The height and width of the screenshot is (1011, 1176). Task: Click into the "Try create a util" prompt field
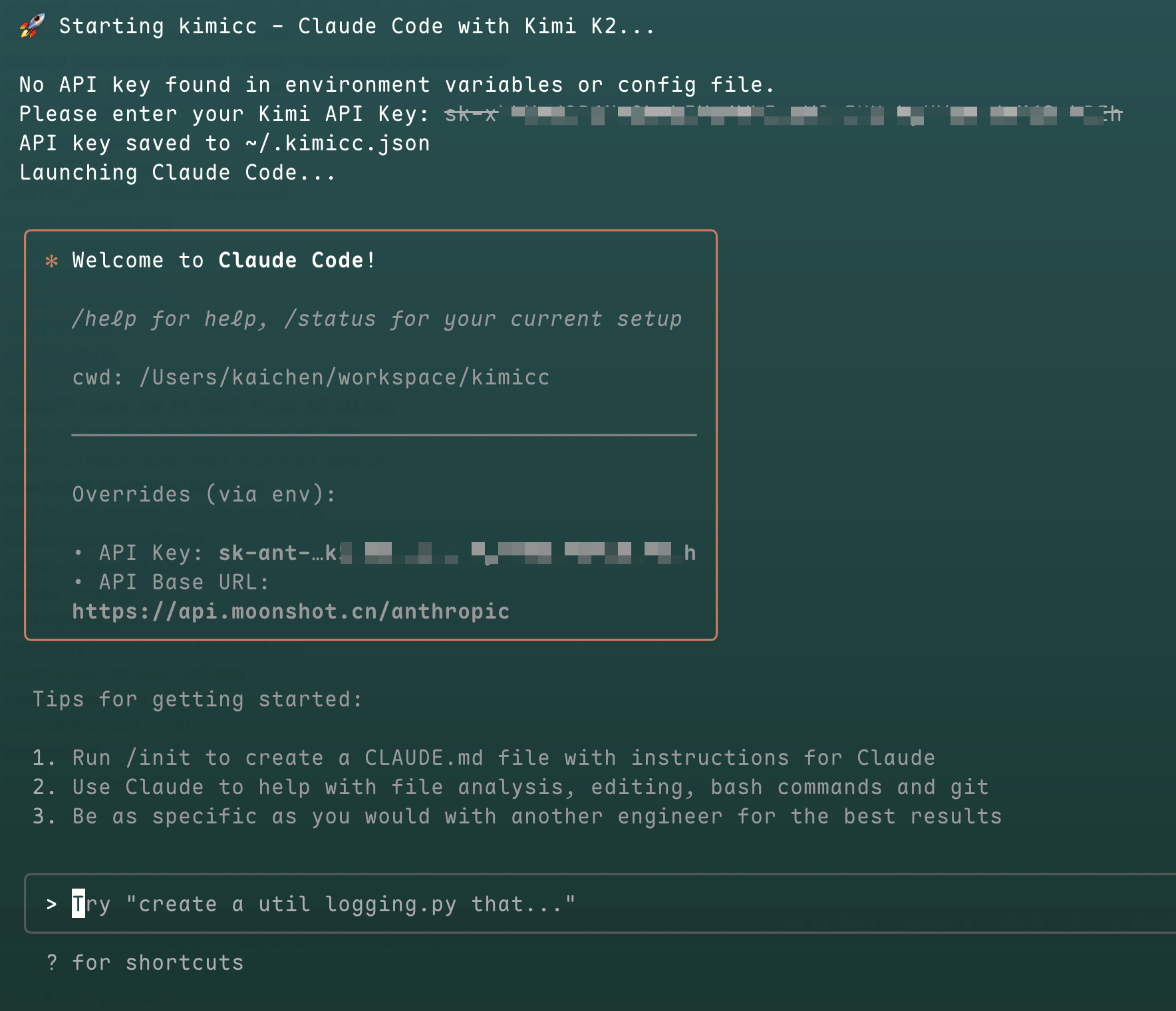click(600, 903)
